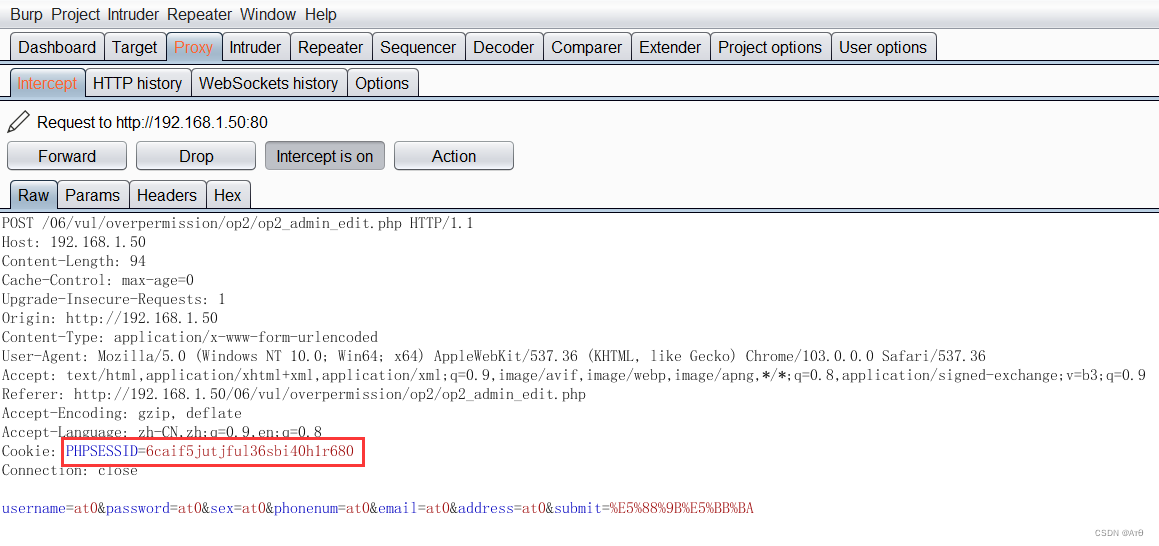Click the POST request line text
Image resolution: width=1159 pixels, height=546 pixels.
pyautogui.click(x=237, y=223)
